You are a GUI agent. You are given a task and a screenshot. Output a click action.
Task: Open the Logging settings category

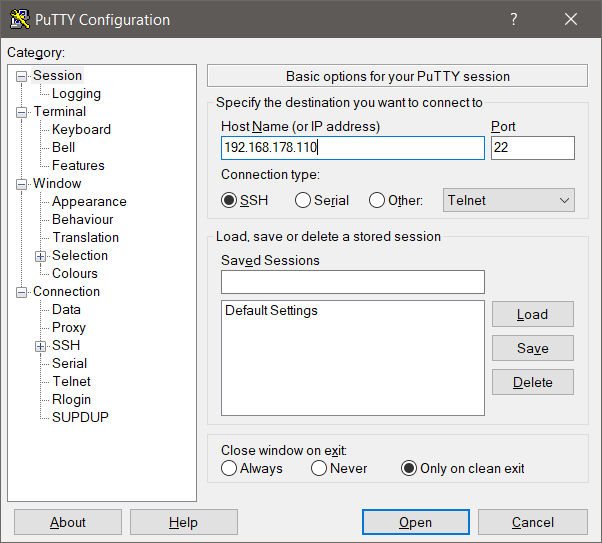[76, 93]
